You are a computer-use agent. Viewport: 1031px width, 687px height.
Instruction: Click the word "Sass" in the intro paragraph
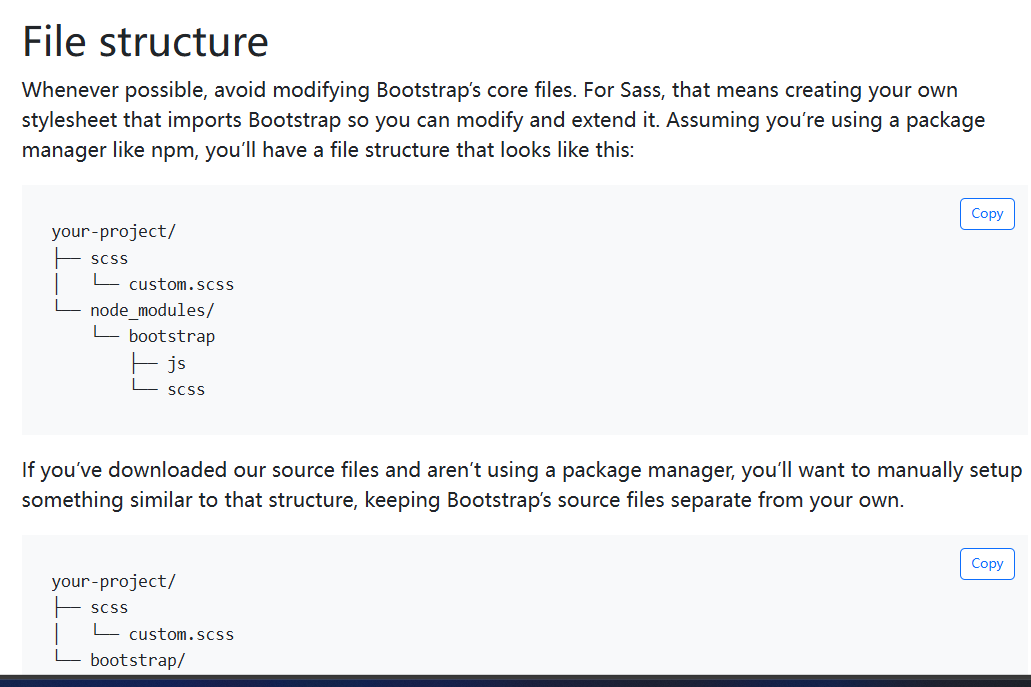[640, 89]
